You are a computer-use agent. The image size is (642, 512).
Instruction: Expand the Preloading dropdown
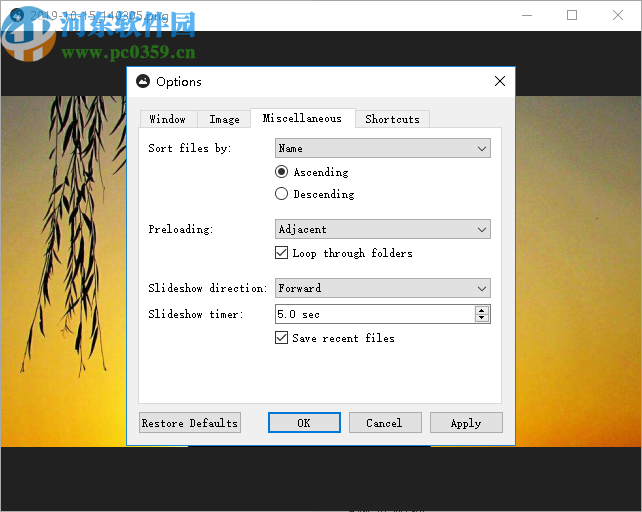point(383,229)
